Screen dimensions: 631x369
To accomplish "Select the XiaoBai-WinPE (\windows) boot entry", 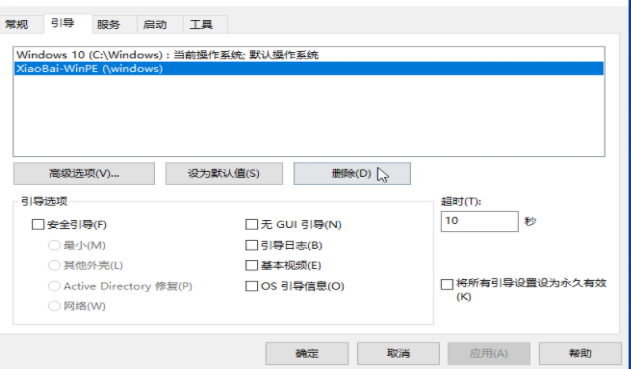I will (x=309, y=68).
